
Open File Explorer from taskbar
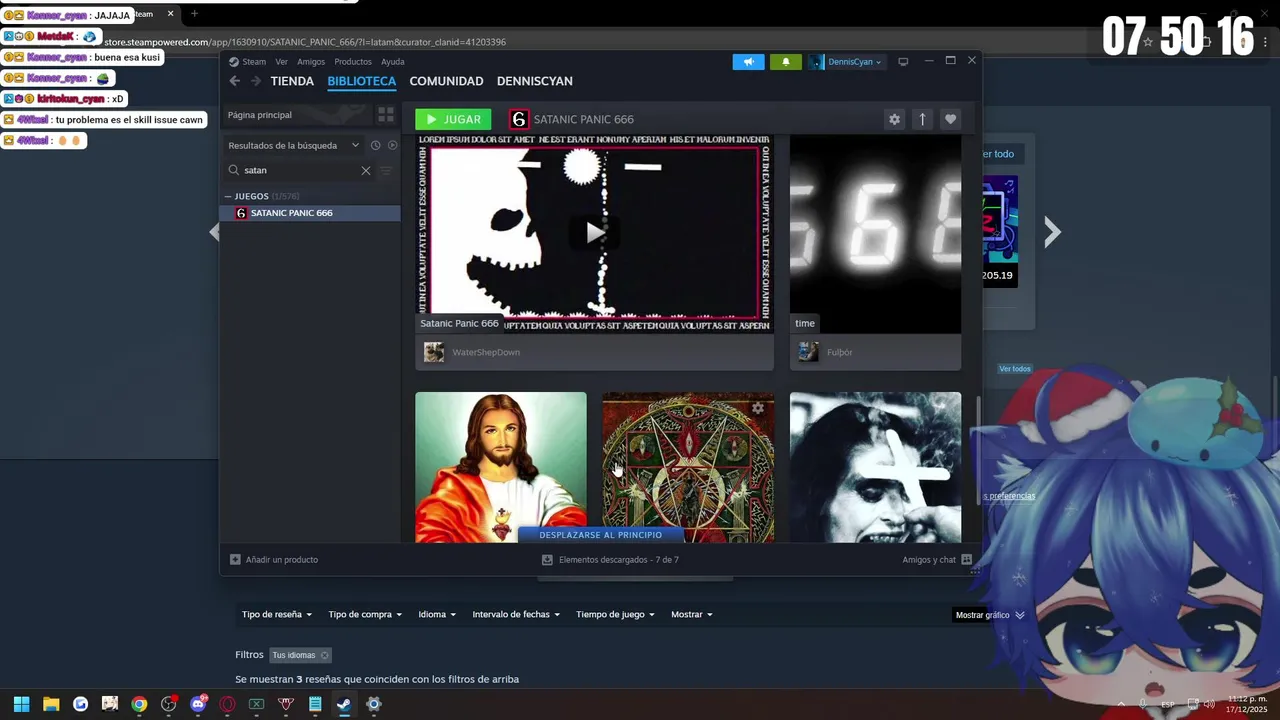[51, 704]
